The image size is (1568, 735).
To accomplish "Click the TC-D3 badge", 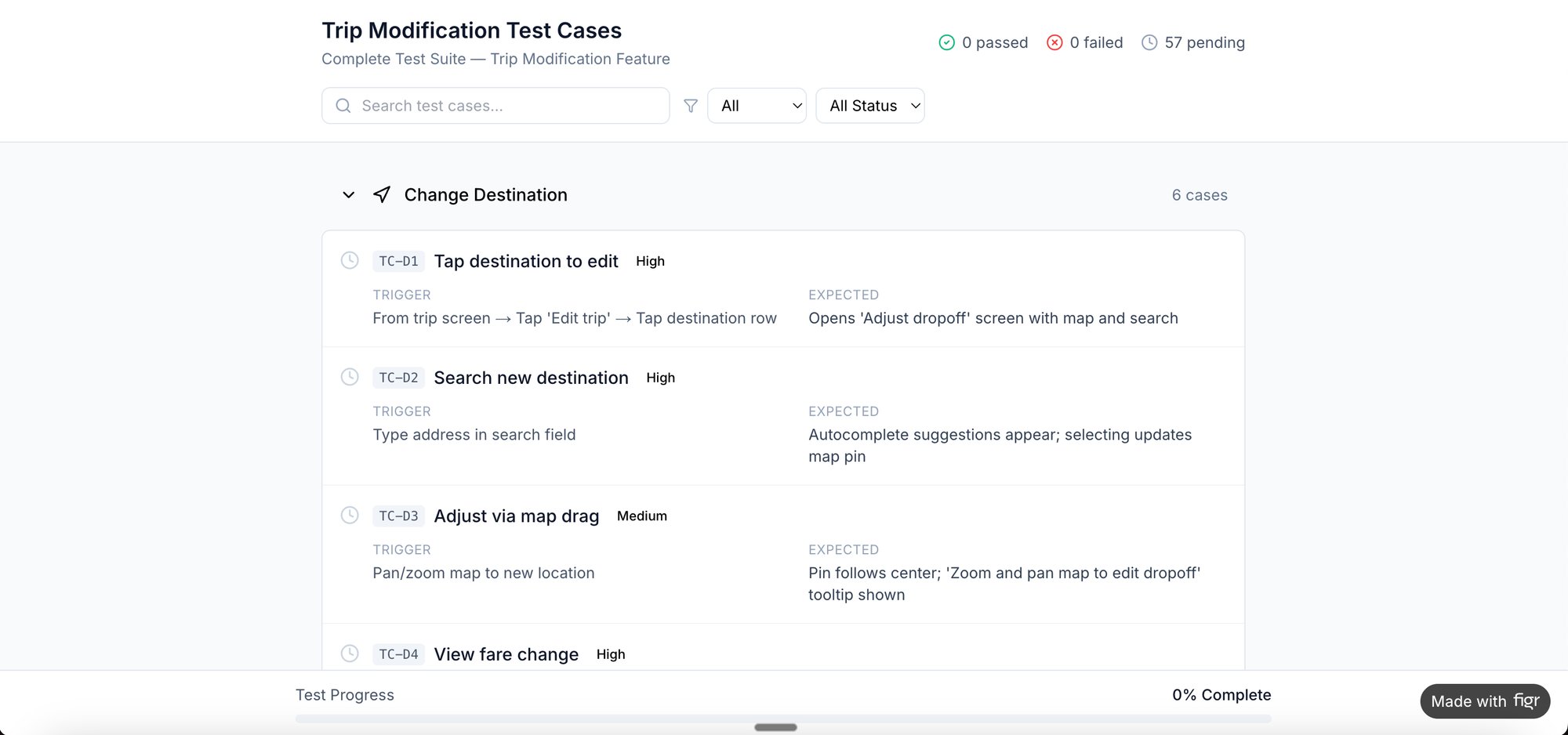I will [398, 516].
